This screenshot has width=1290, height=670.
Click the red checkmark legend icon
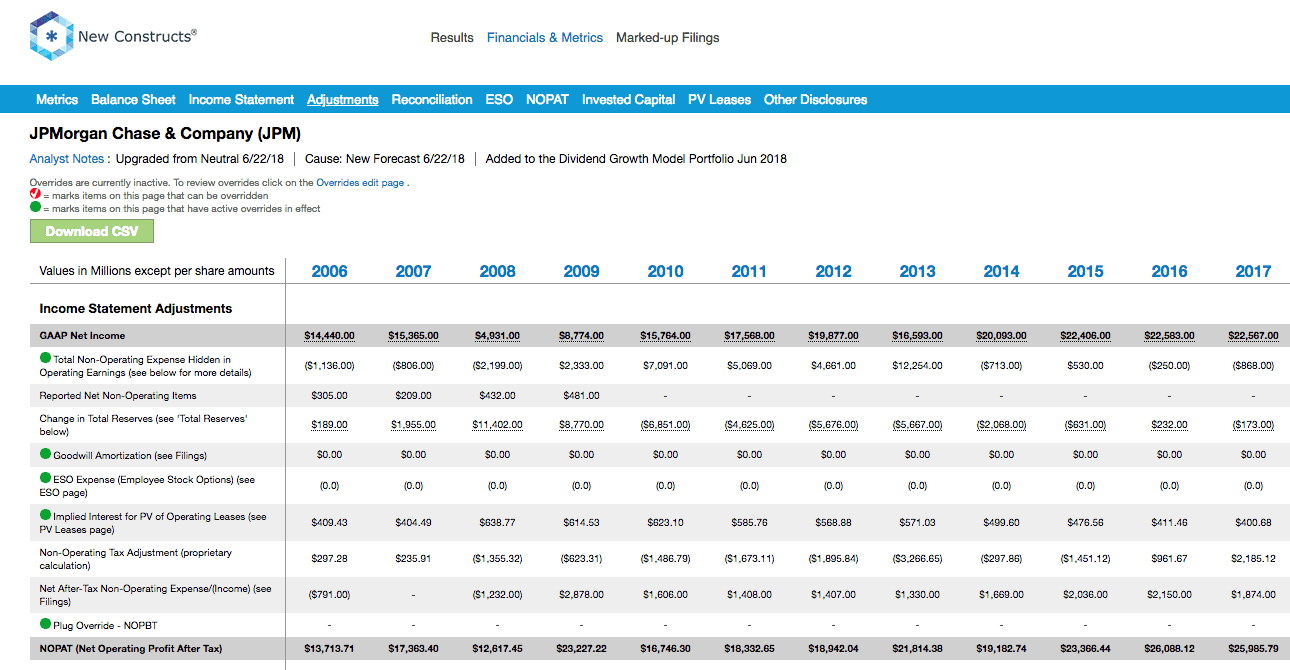(x=35, y=195)
